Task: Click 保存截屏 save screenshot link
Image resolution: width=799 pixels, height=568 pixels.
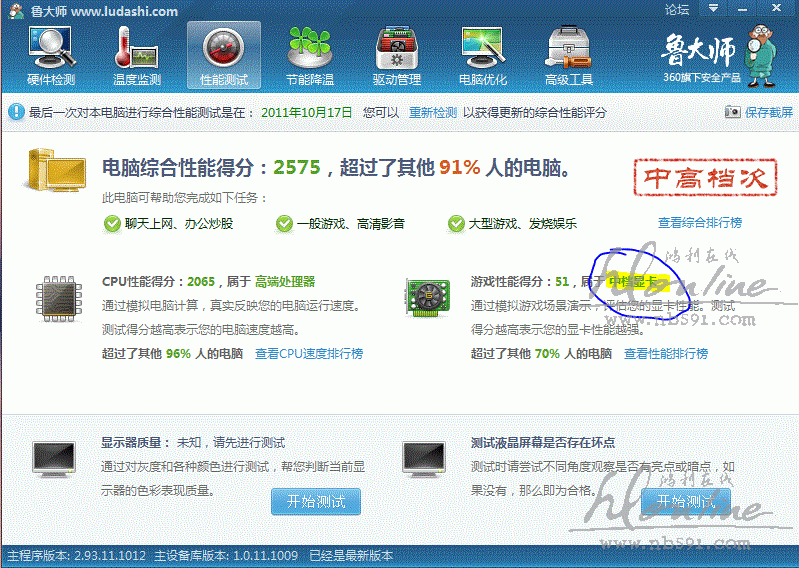Action: click(769, 113)
